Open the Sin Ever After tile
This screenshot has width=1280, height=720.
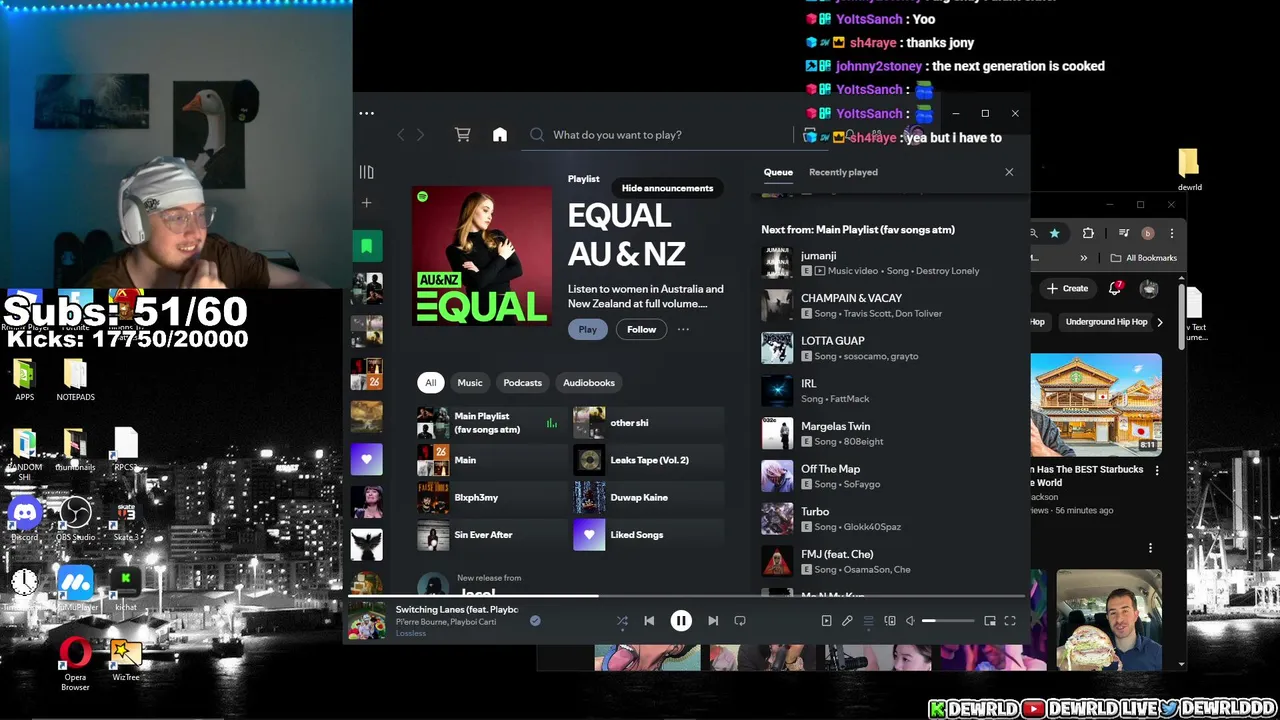[490, 535]
